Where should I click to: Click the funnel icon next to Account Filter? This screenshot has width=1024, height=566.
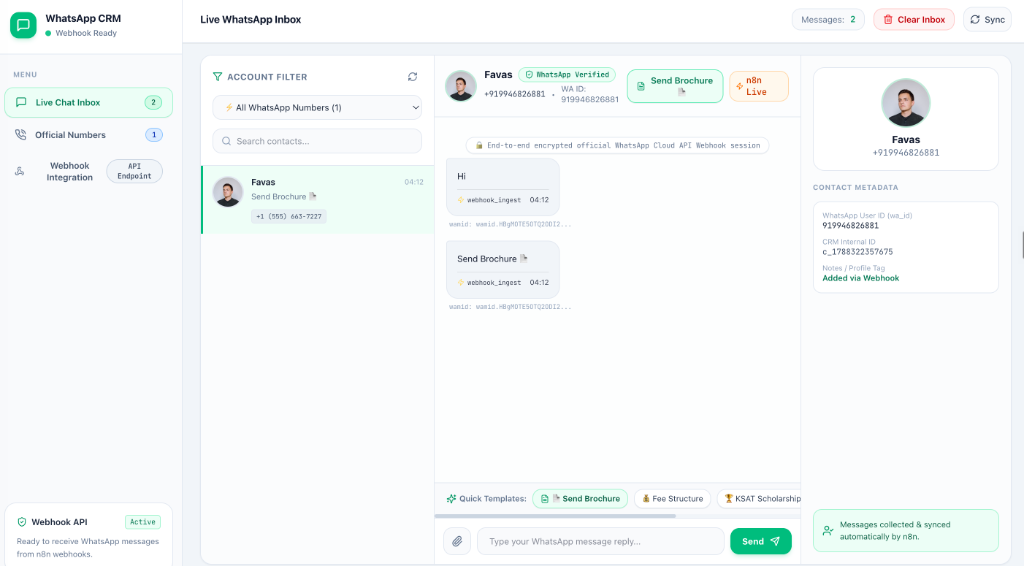217,76
